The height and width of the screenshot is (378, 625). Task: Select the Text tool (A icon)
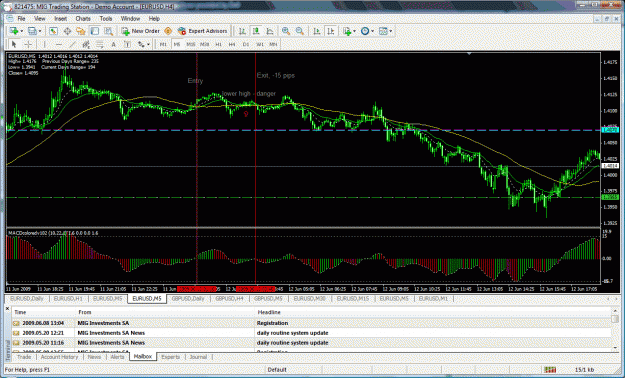coord(113,44)
